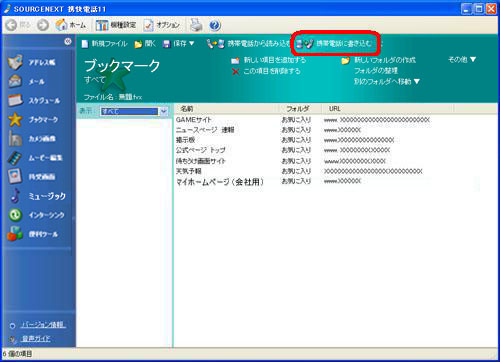Open アドレス帳 in the sidebar

[32, 62]
